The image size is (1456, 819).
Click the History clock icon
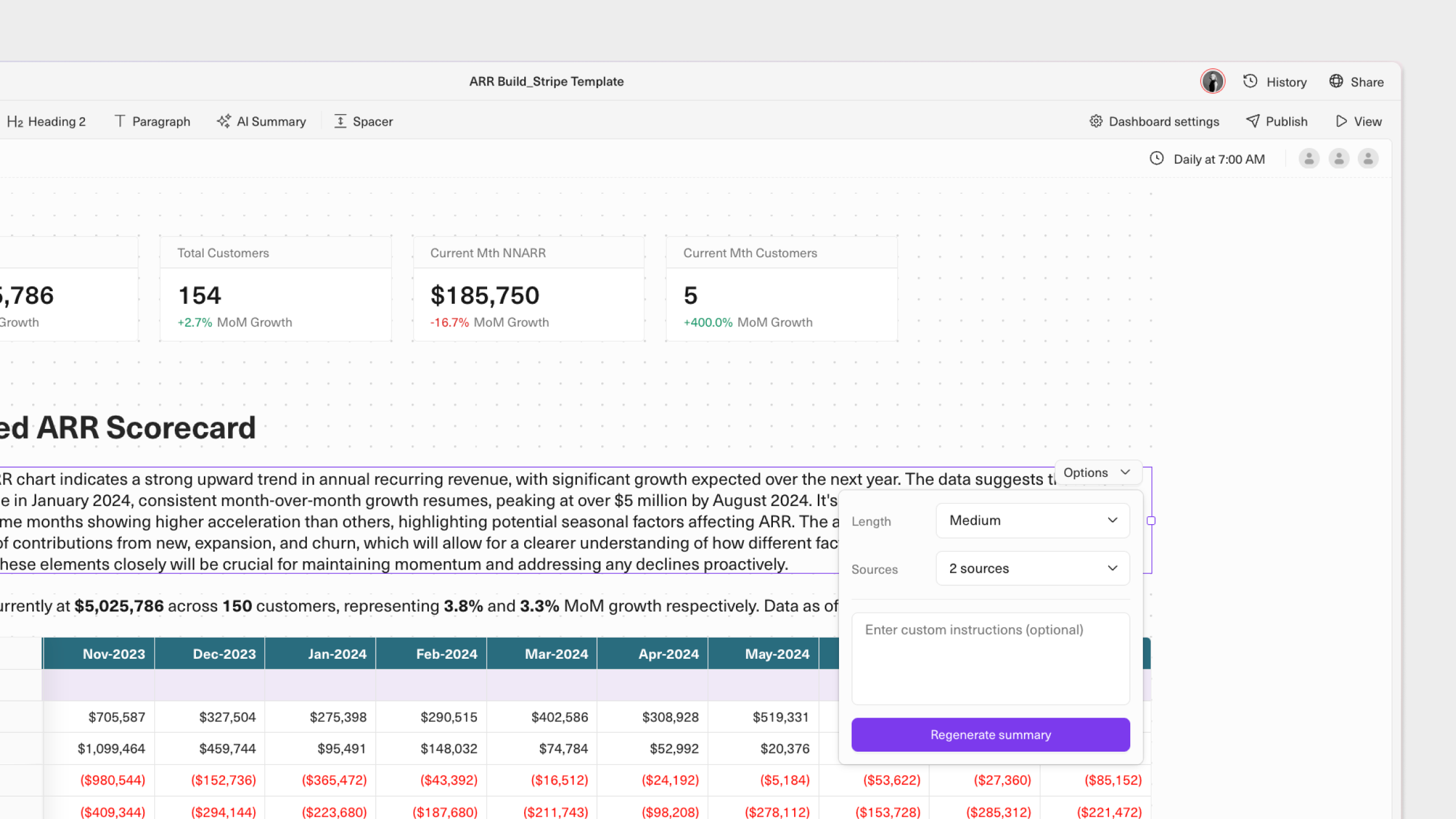[x=1250, y=82]
